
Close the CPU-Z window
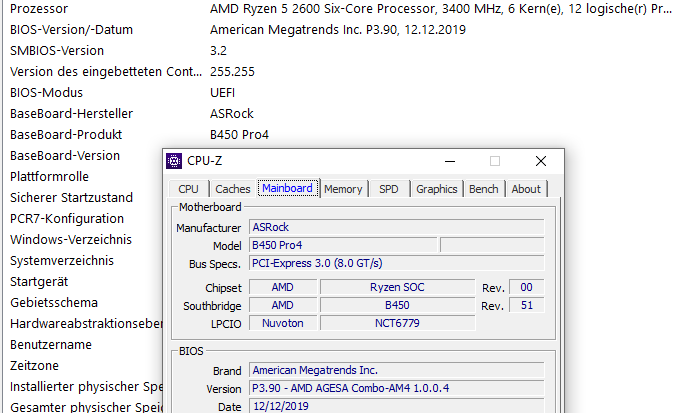(541, 161)
